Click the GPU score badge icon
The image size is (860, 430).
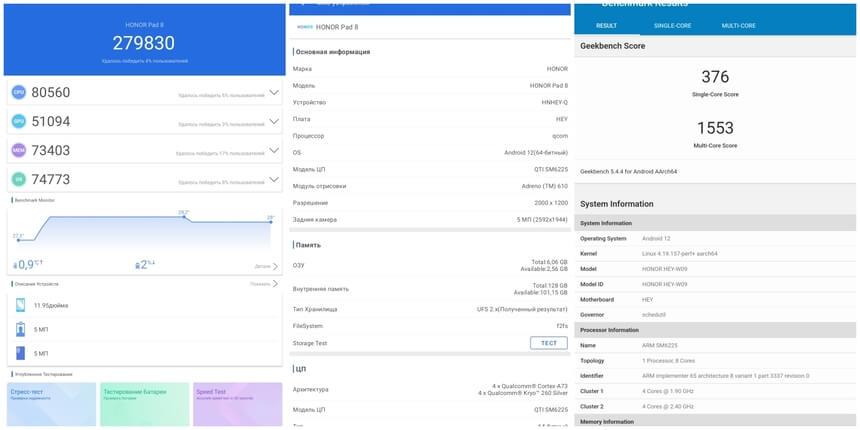[x=19, y=121]
